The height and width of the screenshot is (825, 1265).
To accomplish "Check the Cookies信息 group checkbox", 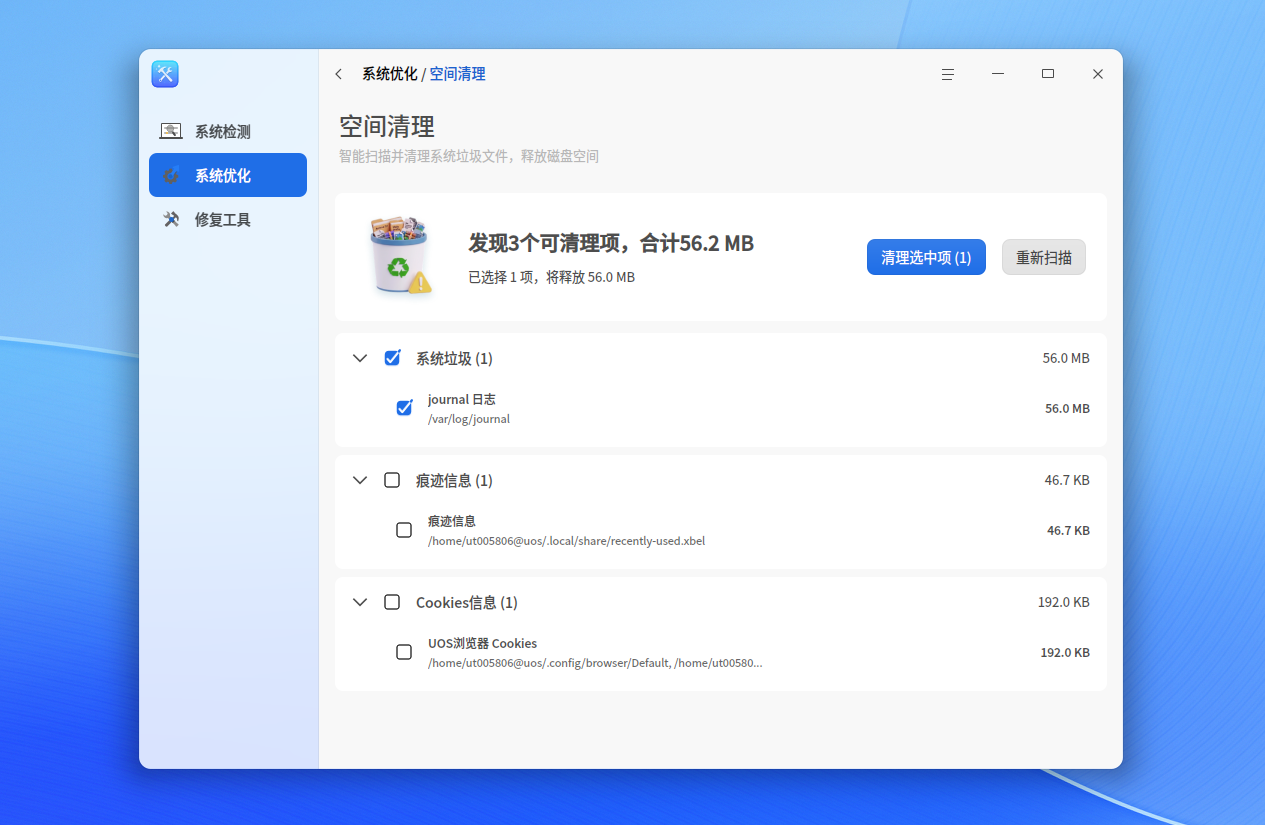I will [392, 602].
